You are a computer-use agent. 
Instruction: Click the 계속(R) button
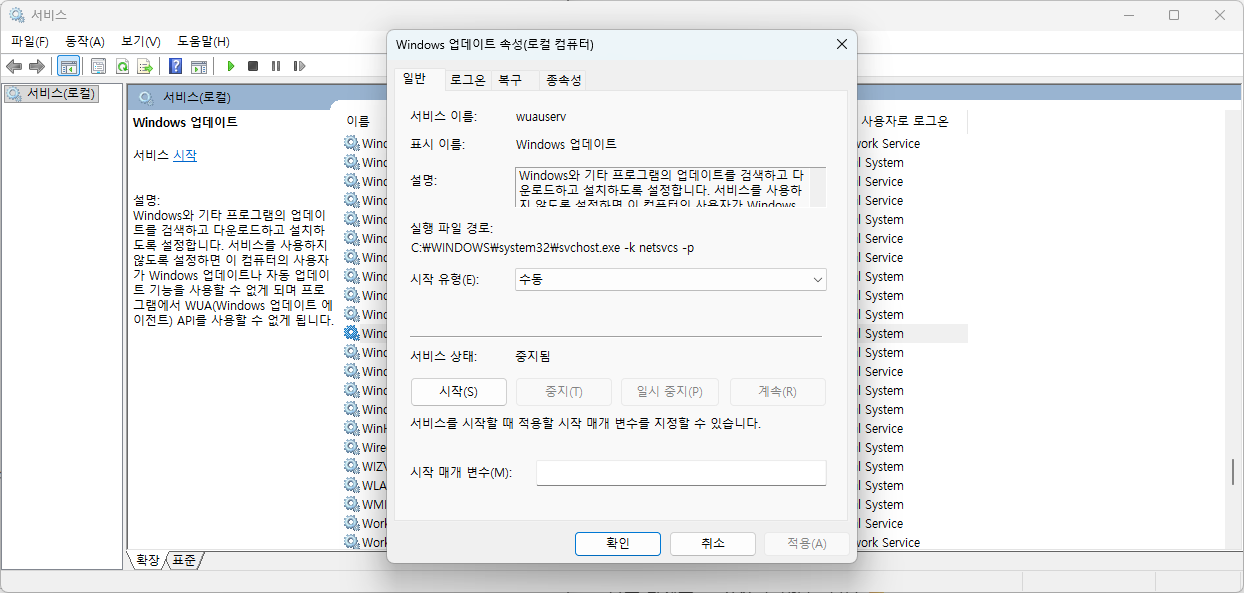(x=778, y=391)
